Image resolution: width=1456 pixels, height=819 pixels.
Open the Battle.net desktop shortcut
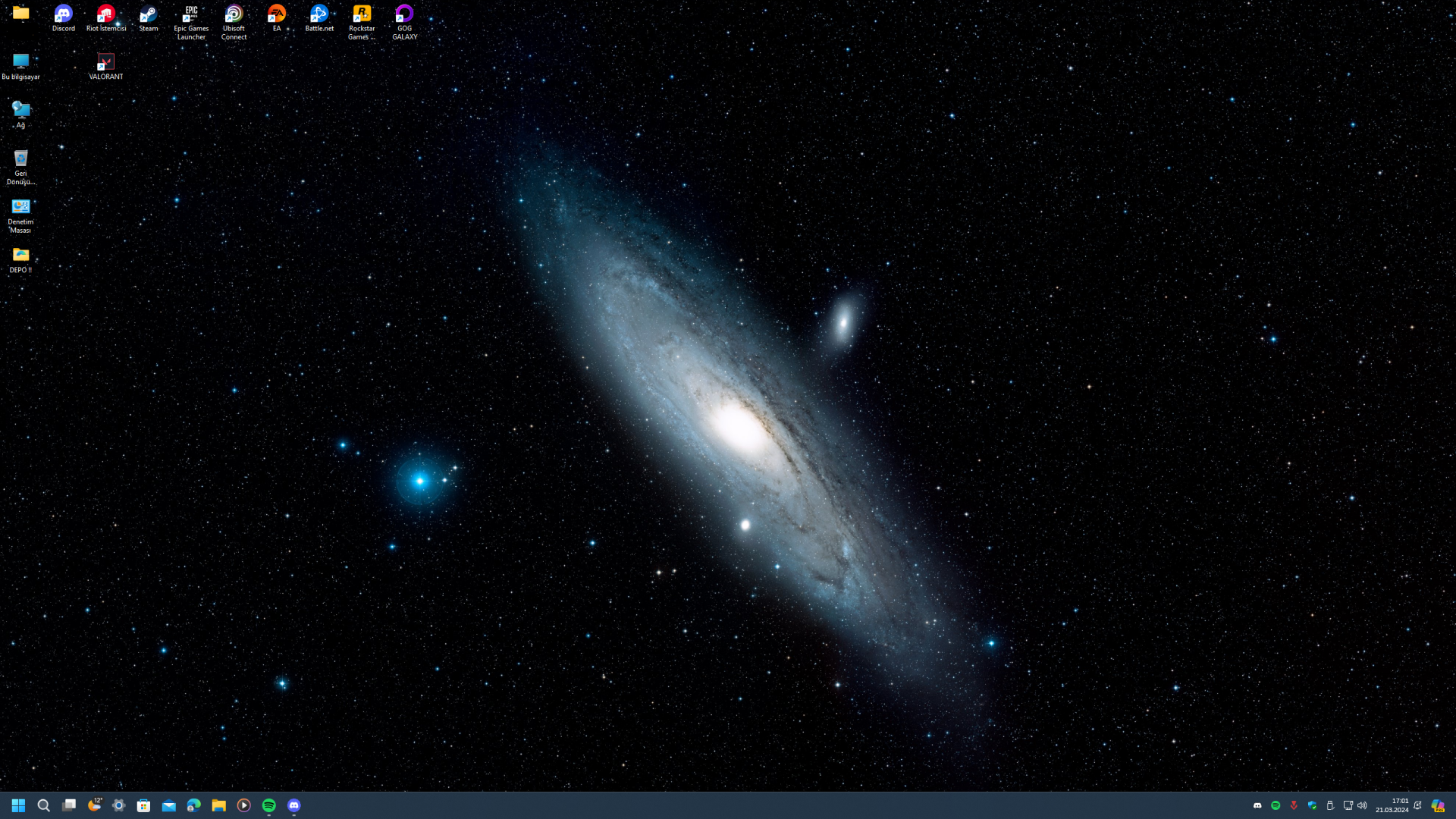319,15
